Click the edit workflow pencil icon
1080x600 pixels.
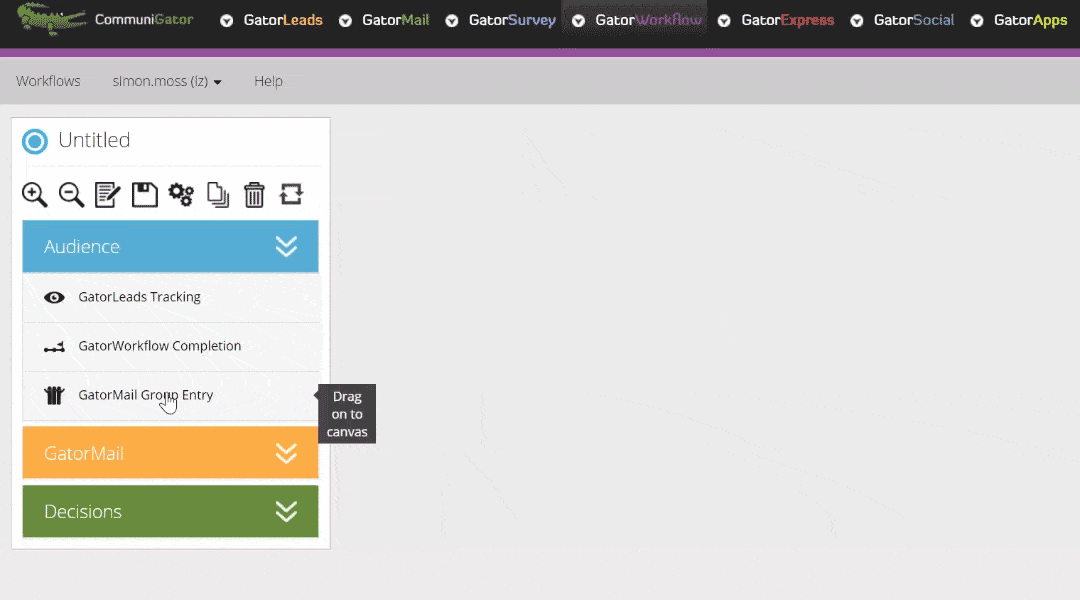[108, 194]
